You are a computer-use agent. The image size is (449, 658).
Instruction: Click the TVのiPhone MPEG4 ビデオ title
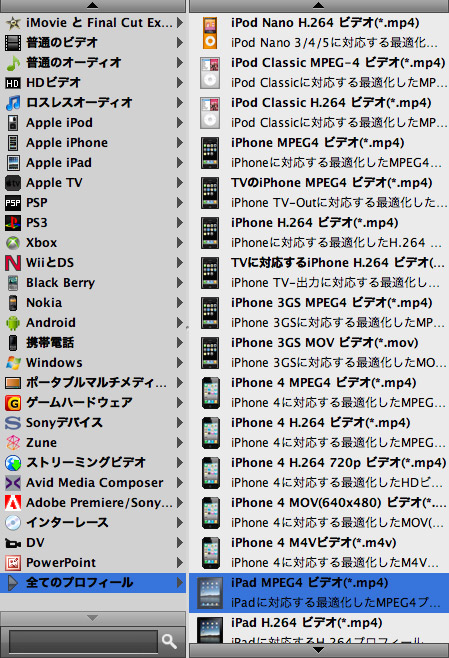[x=332, y=183]
